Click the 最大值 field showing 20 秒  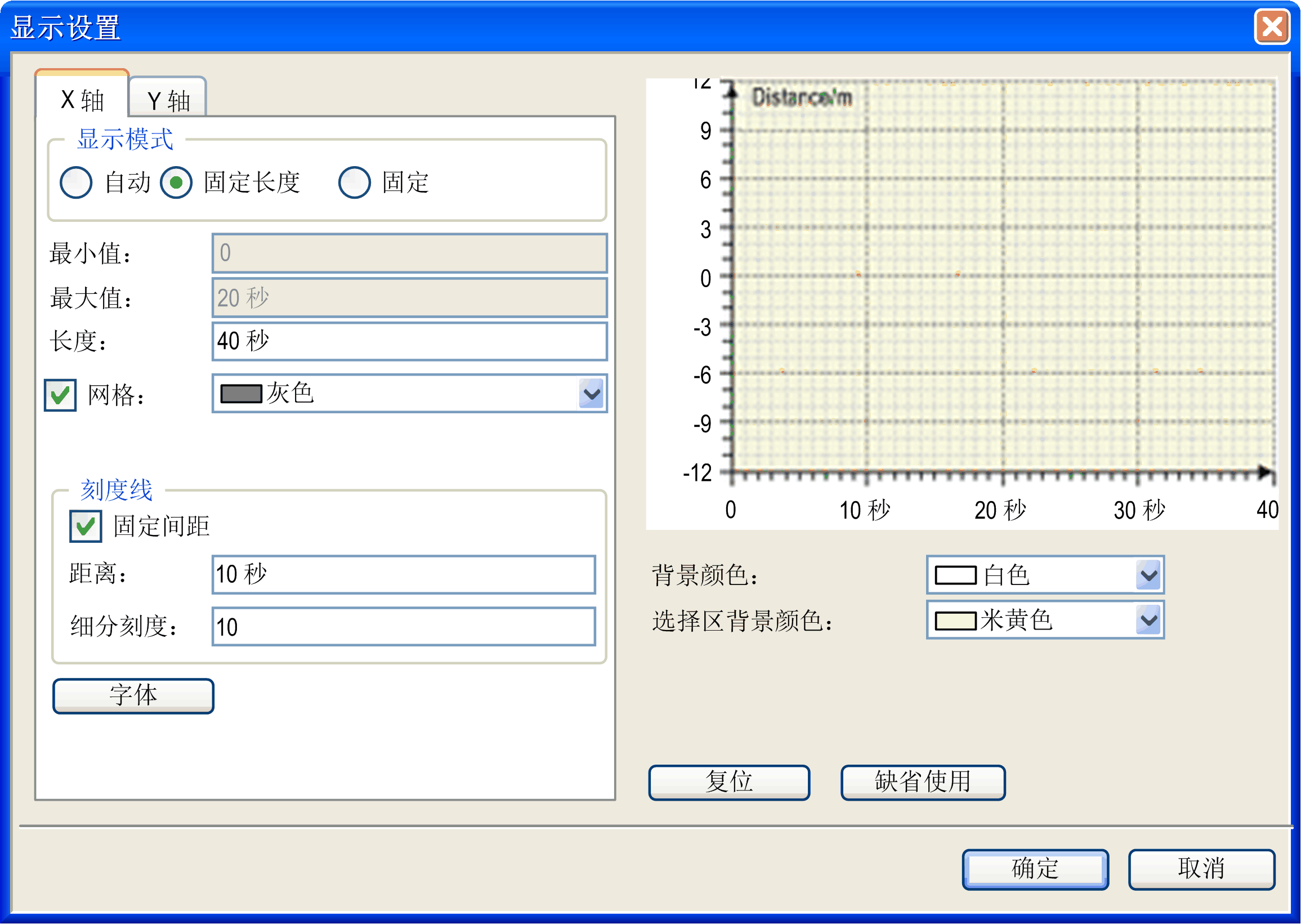pyautogui.click(x=410, y=297)
